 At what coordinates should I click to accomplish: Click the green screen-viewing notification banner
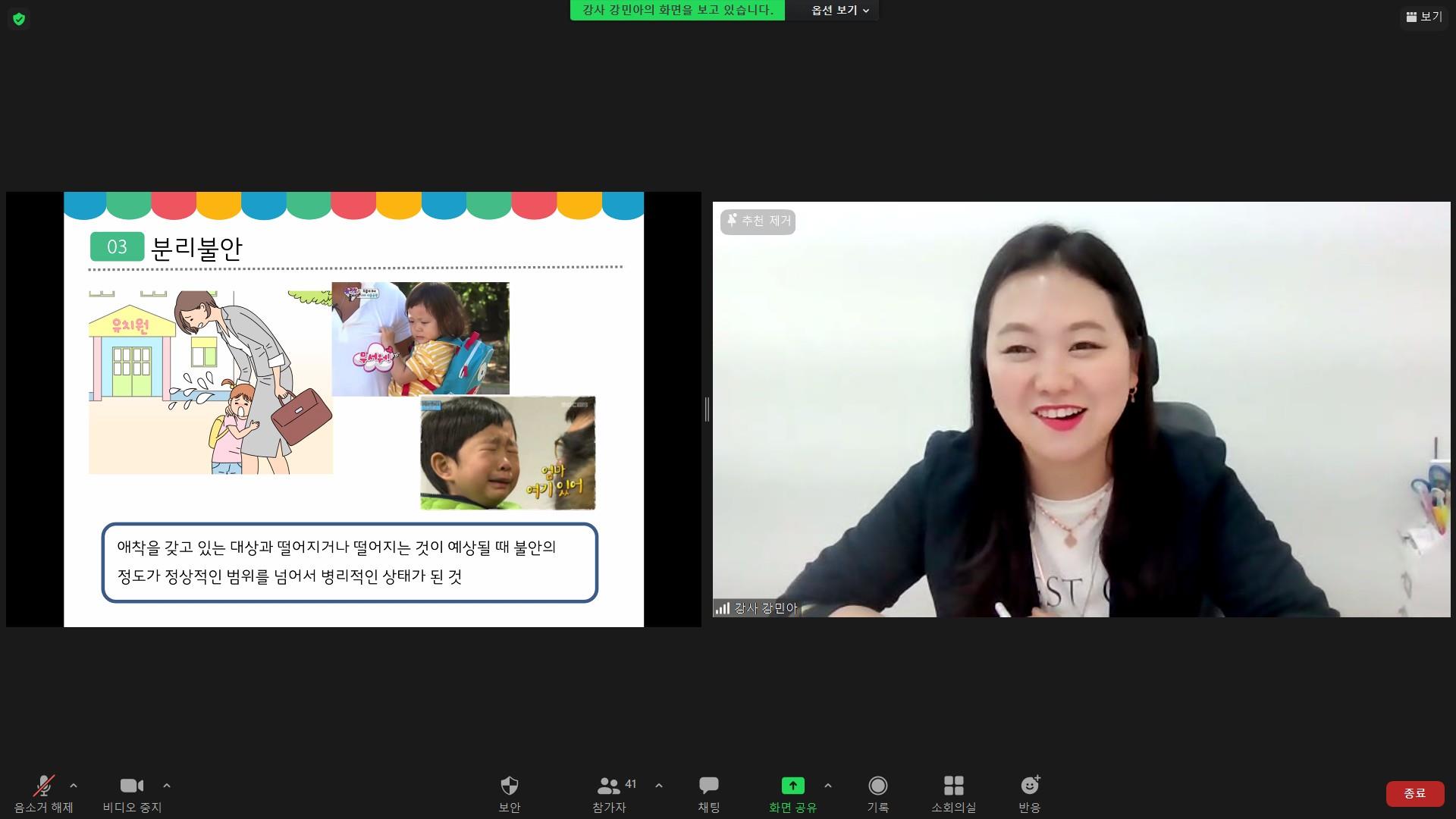click(x=677, y=11)
